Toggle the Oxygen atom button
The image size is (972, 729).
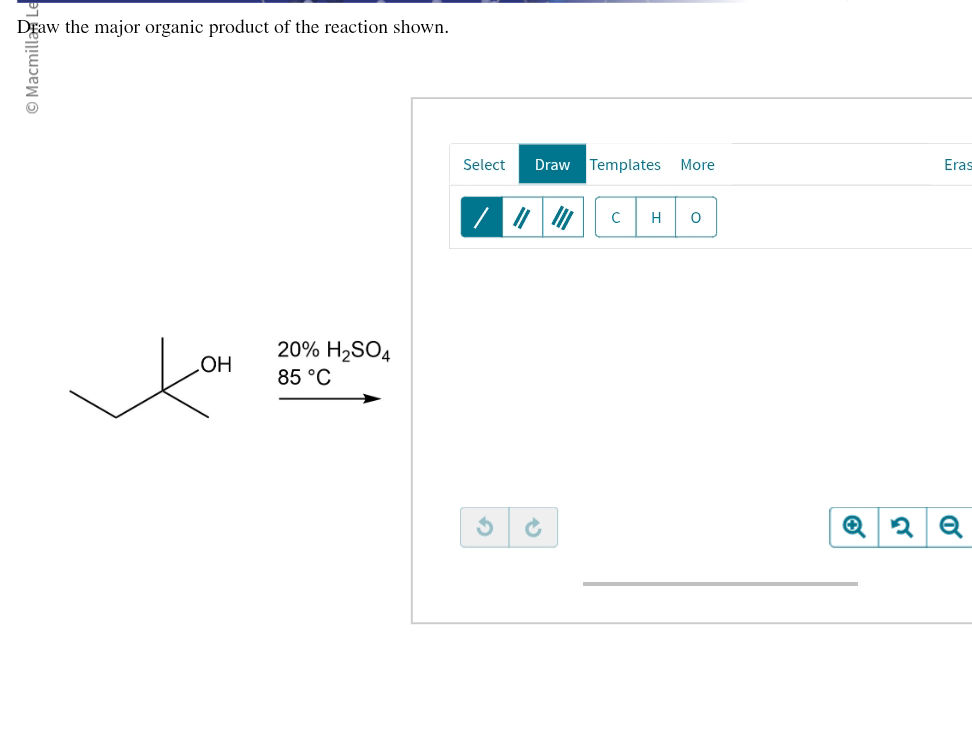695,217
